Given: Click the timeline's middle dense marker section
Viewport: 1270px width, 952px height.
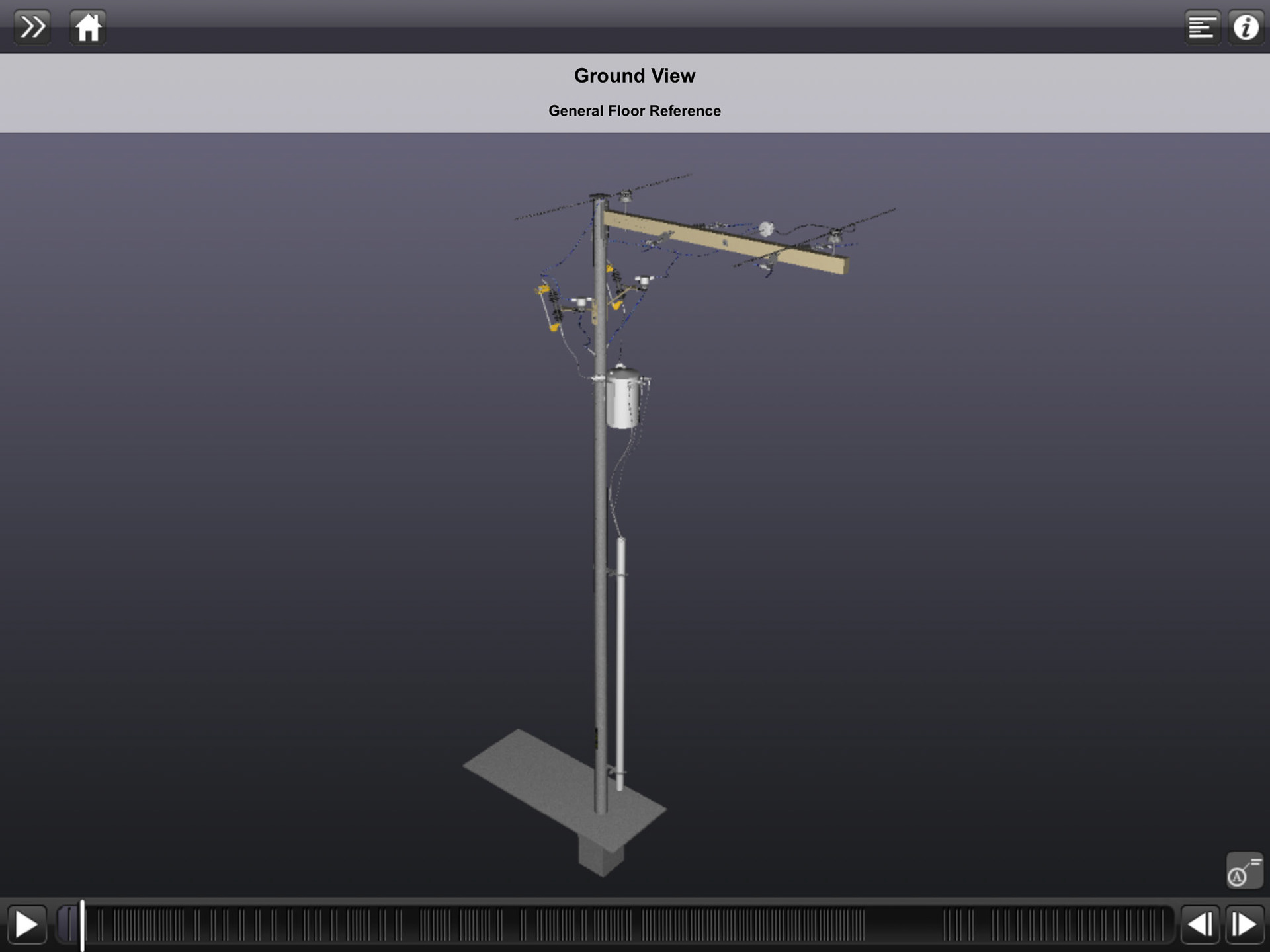Looking at the screenshot, I should coord(754,924).
